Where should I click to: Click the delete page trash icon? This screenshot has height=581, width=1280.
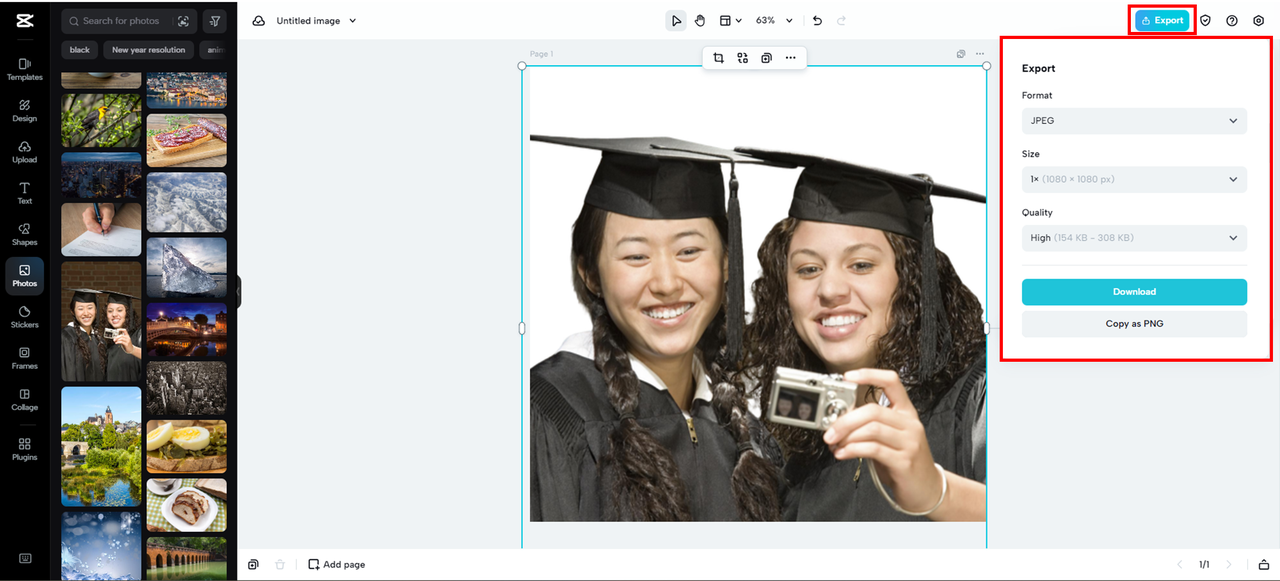280,565
